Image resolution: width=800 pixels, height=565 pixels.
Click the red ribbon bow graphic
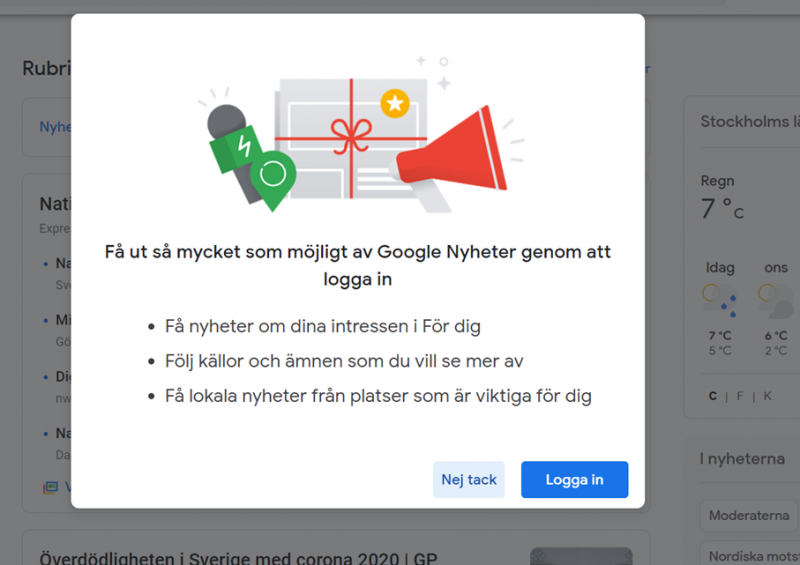point(351,136)
